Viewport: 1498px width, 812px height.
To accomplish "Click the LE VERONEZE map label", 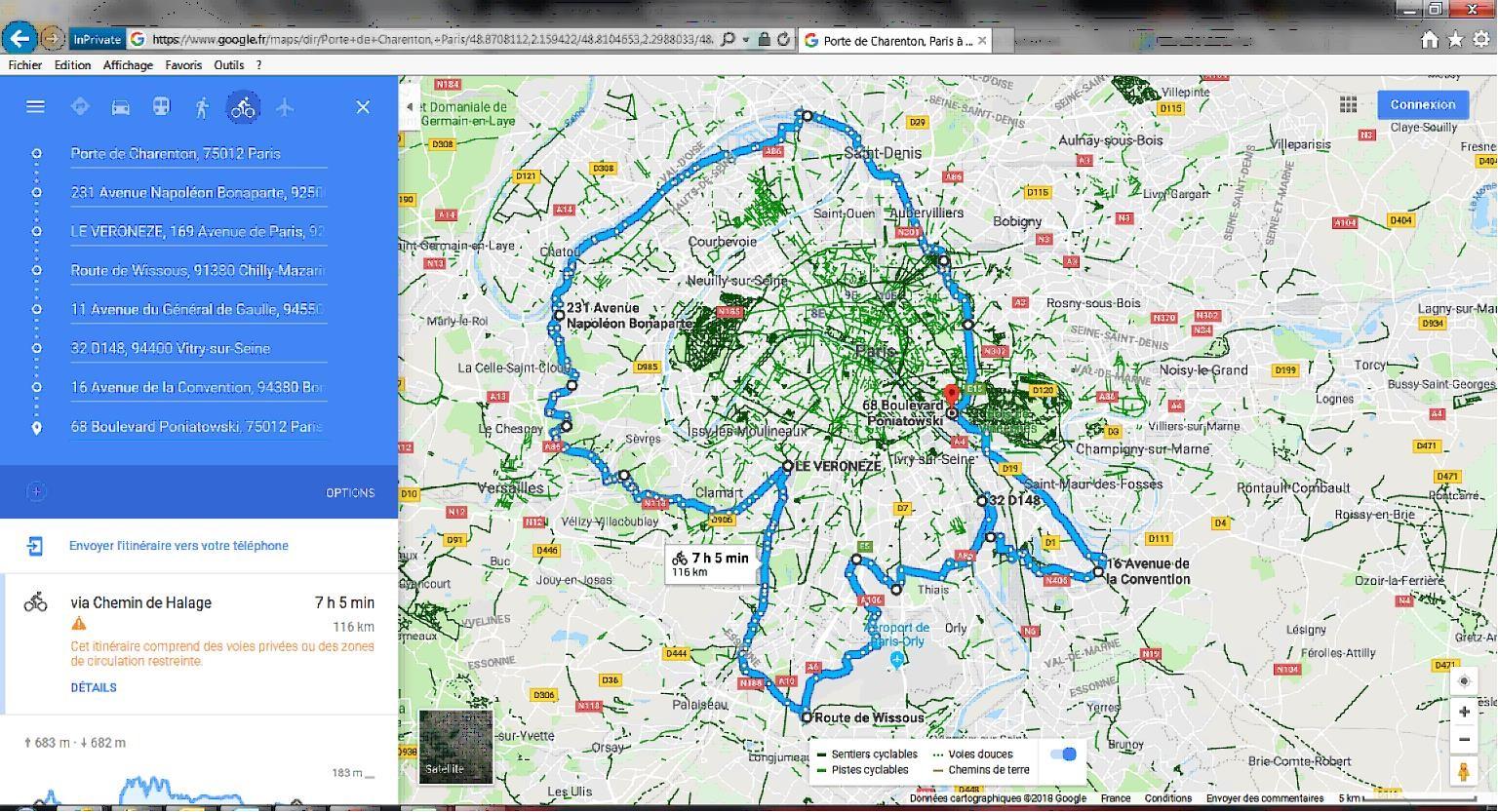I will pyautogui.click(x=838, y=466).
